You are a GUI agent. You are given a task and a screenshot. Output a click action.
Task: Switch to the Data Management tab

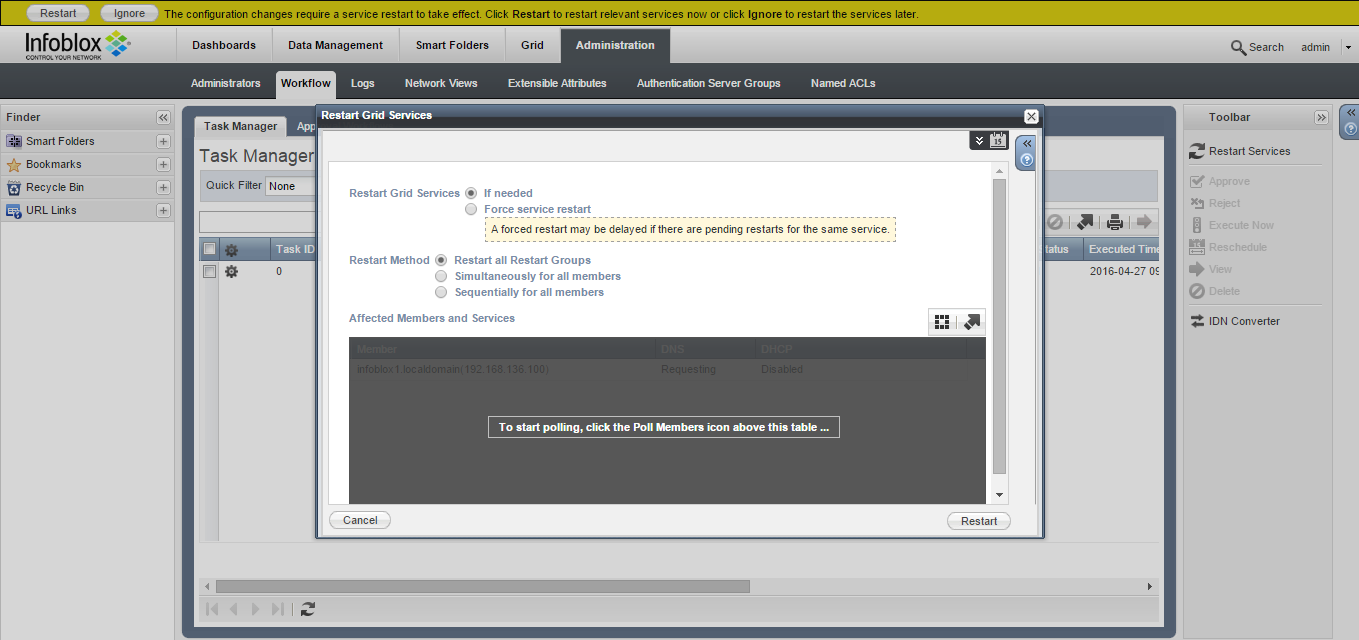(x=335, y=45)
